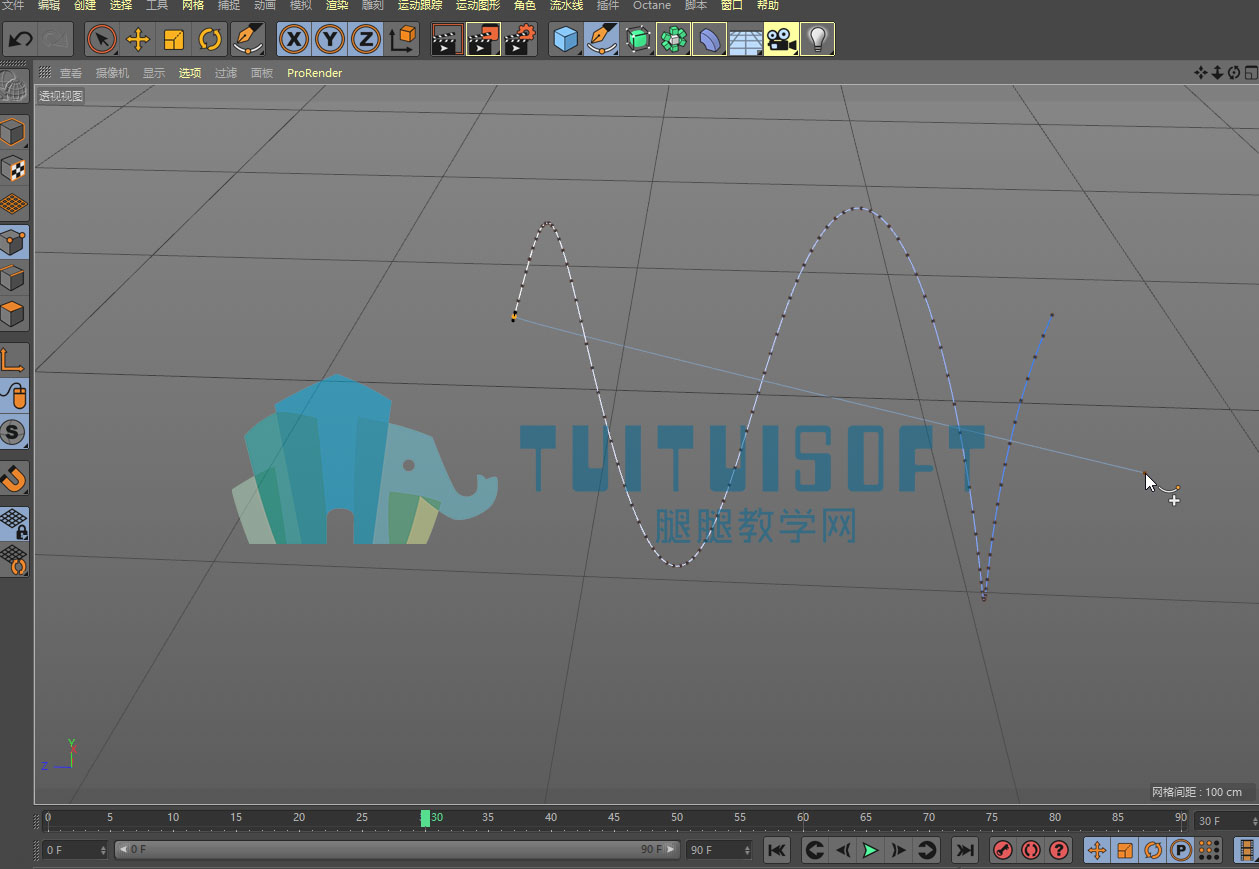The image size is (1259, 869).
Task: Add a Floor environment object
Action: [x=745, y=40]
